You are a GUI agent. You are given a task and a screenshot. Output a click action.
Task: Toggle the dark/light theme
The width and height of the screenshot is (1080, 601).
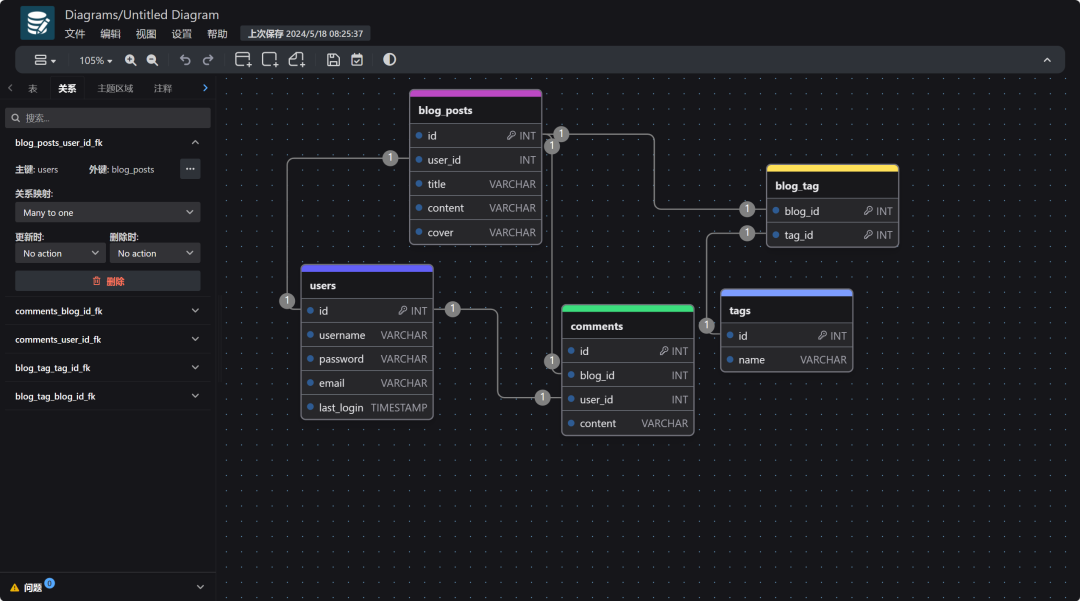point(389,60)
